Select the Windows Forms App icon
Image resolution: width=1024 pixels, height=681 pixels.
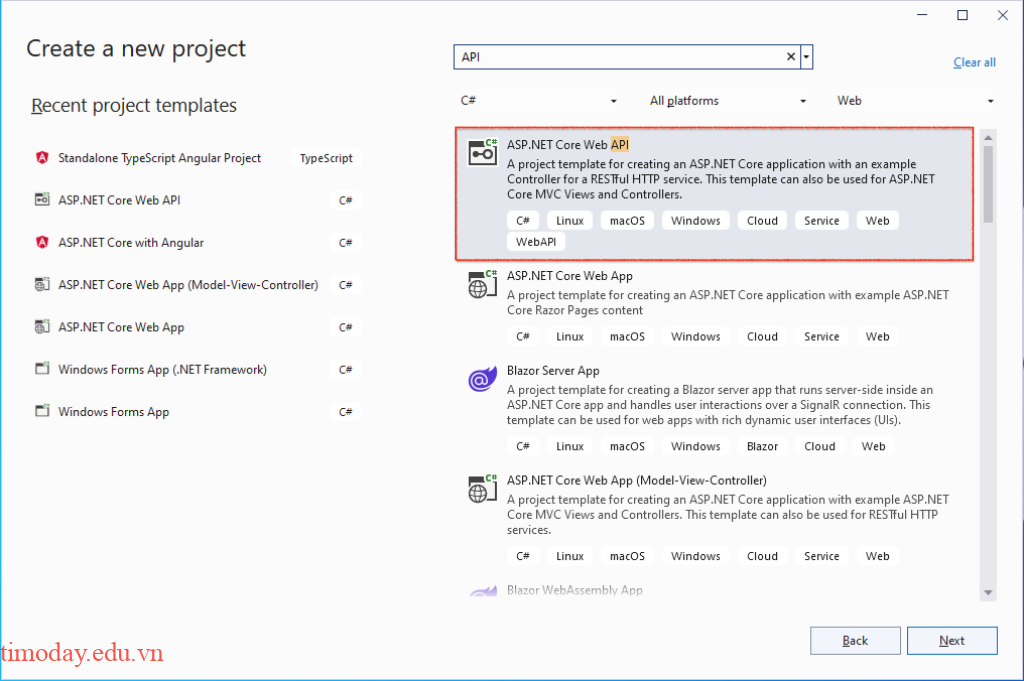click(x=41, y=411)
